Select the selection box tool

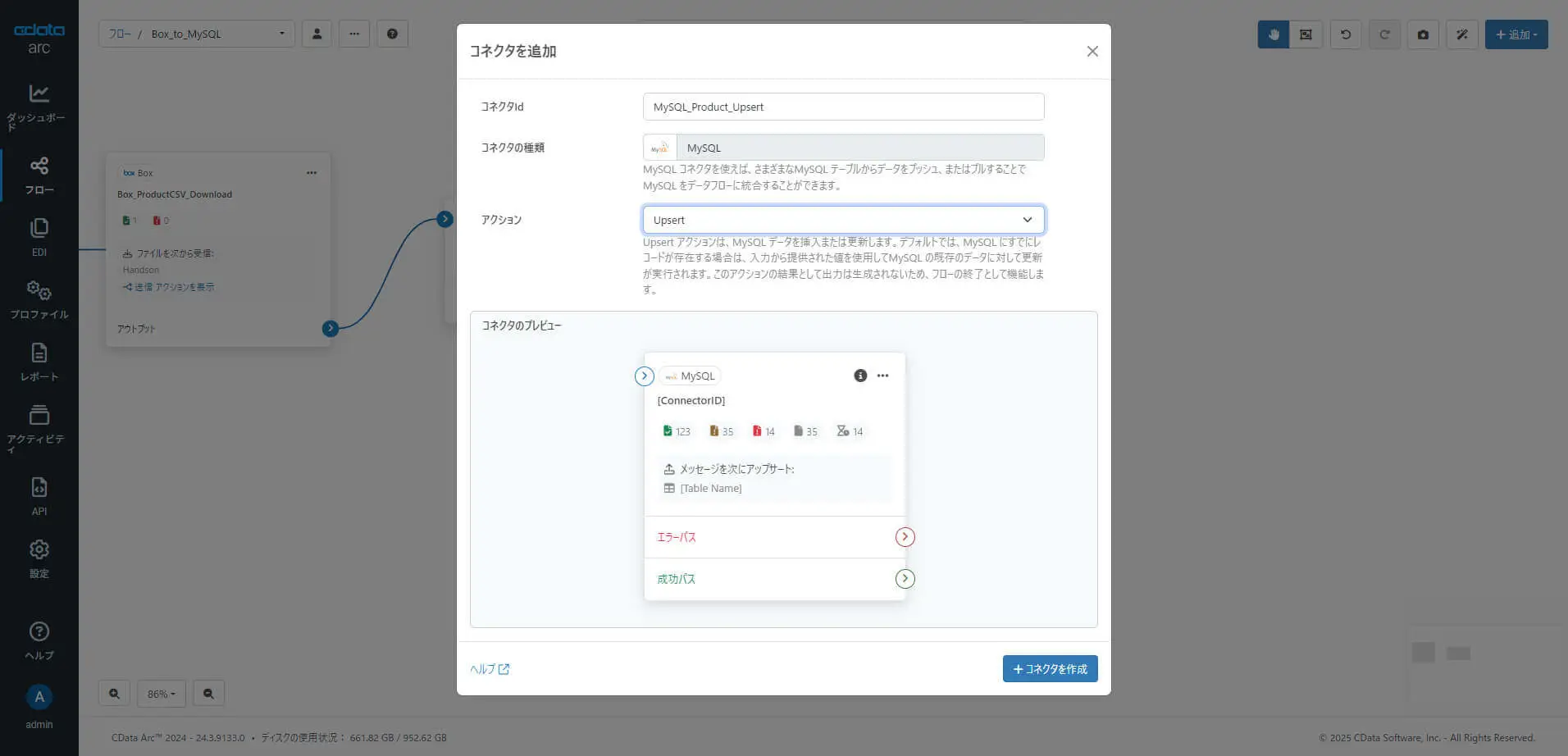1306,34
